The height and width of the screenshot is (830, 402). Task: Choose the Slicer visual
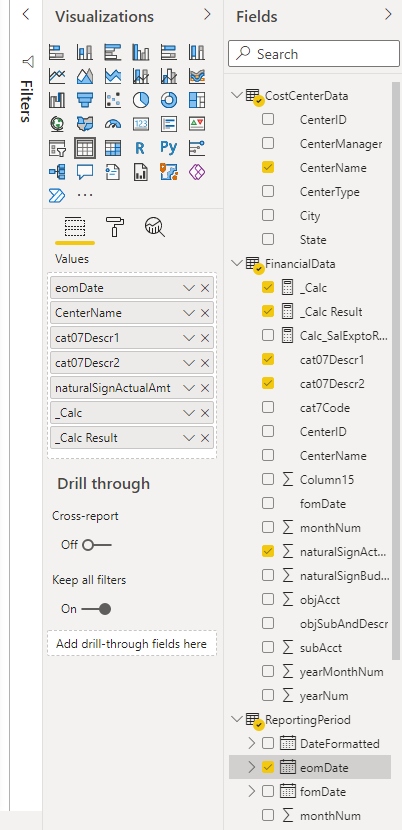coord(57,148)
